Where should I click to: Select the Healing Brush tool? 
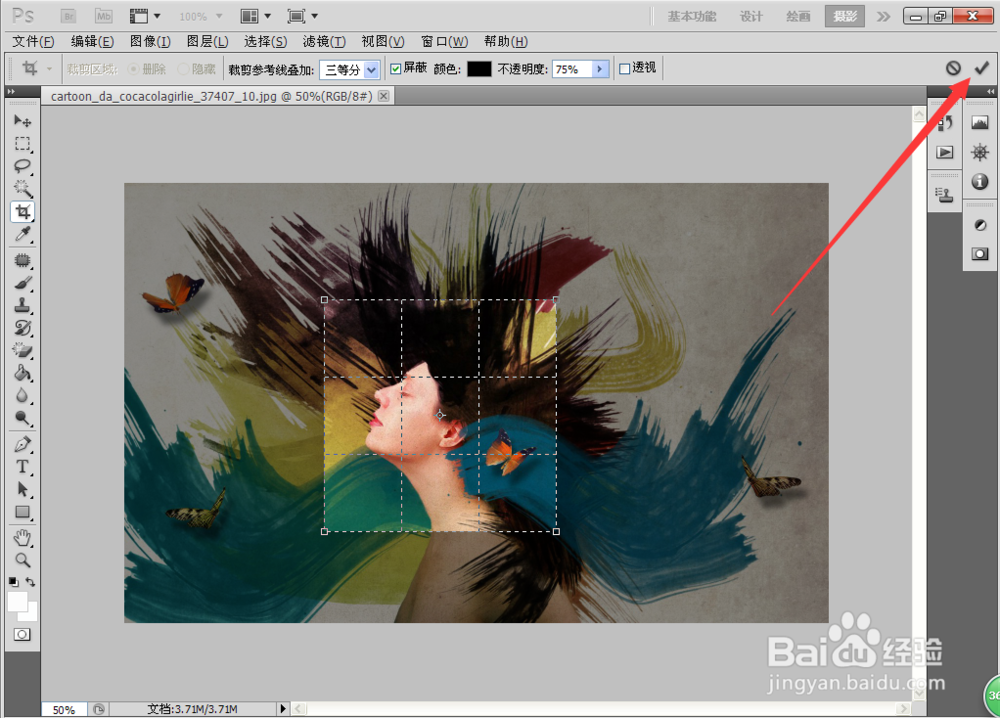(22, 260)
